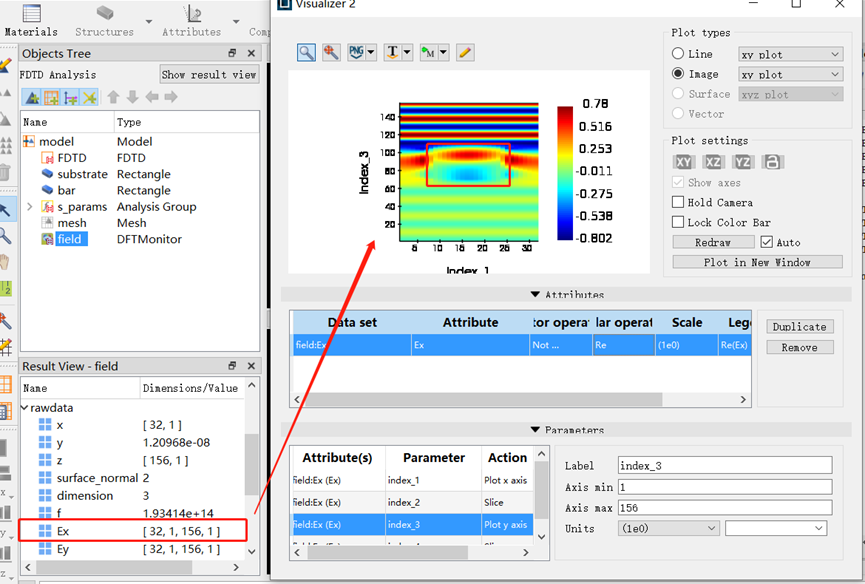865x584 pixels.
Task: Click the Structures block icon in ribbon
Action: (104, 13)
